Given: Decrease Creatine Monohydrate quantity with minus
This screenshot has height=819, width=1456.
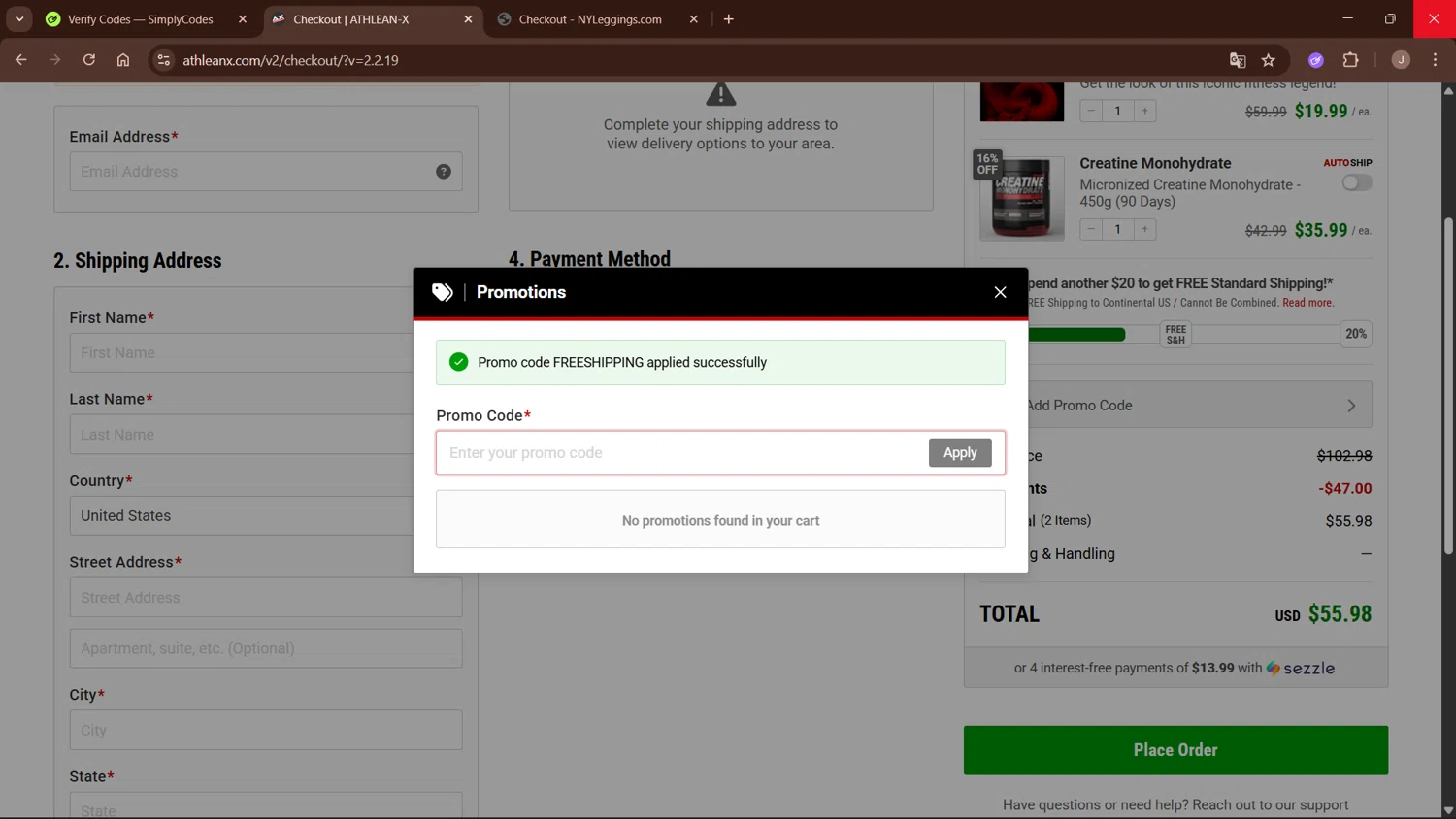Looking at the screenshot, I should tap(1091, 229).
